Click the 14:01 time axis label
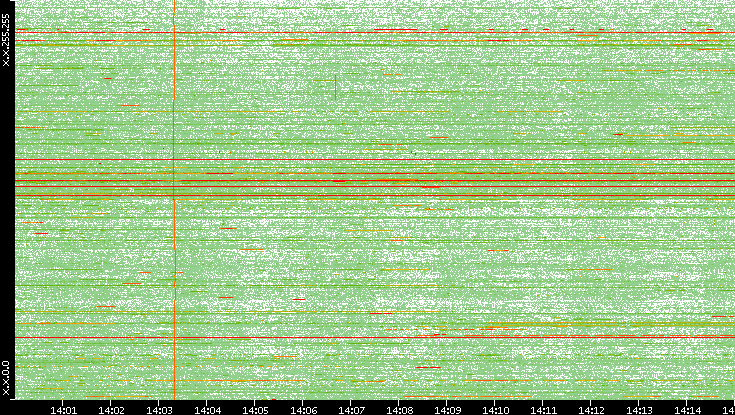The width and height of the screenshot is (735, 415). [x=63, y=410]
